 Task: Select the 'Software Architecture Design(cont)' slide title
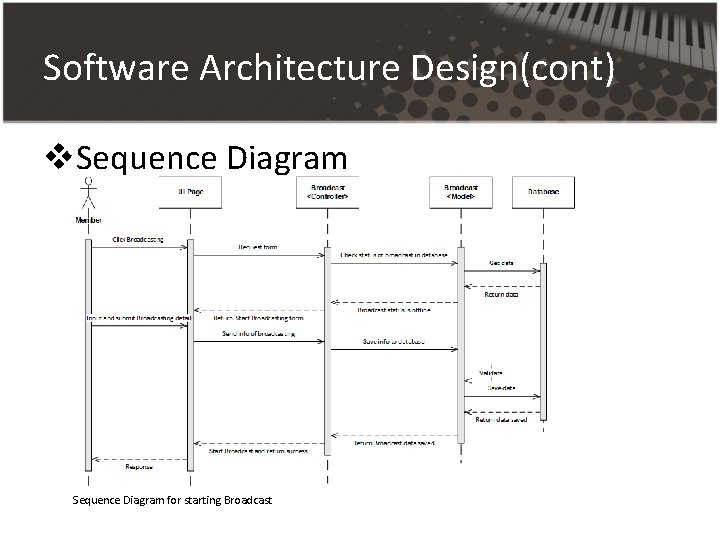tap(329, 68)
